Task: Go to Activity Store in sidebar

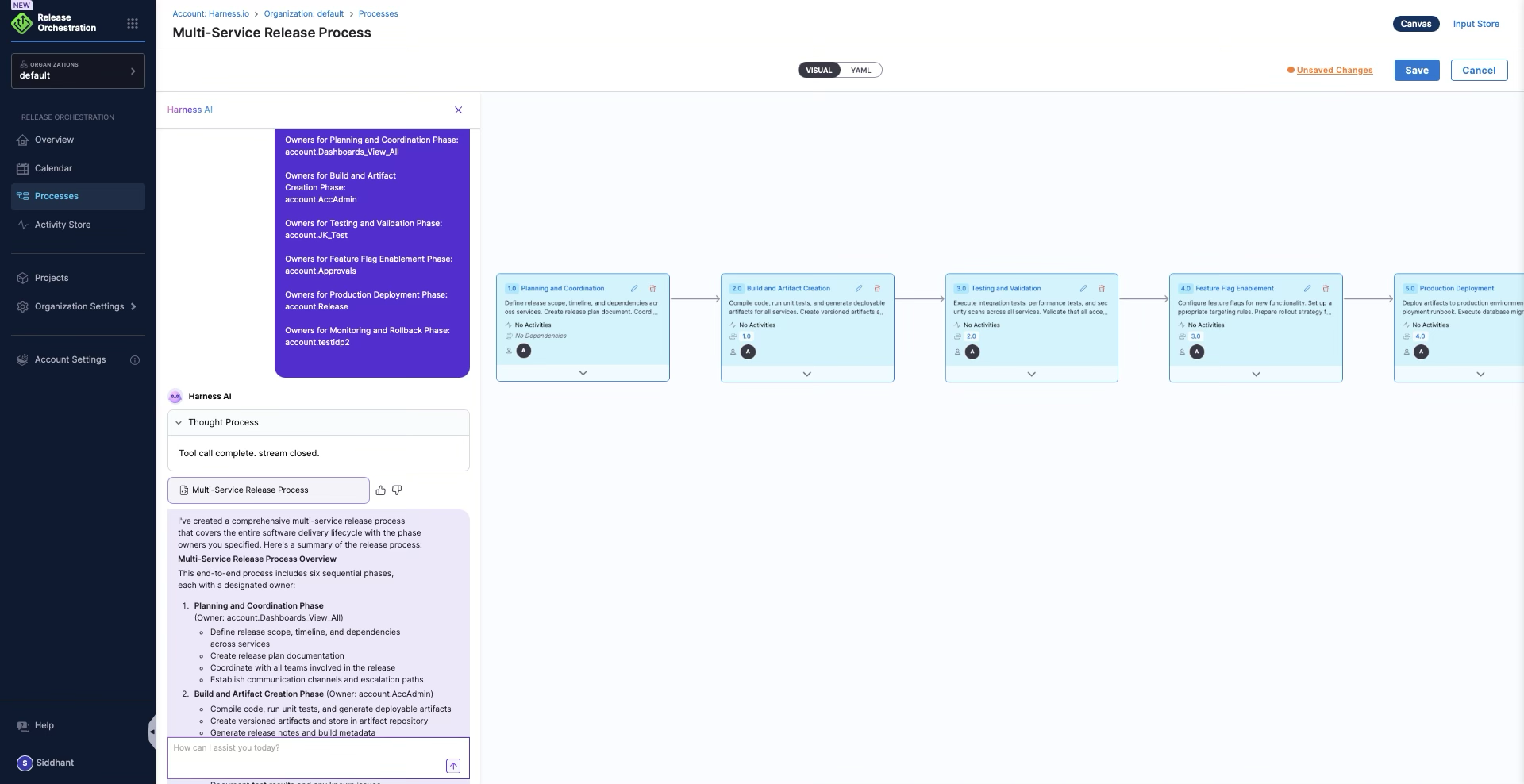Action: coord(63,225)
